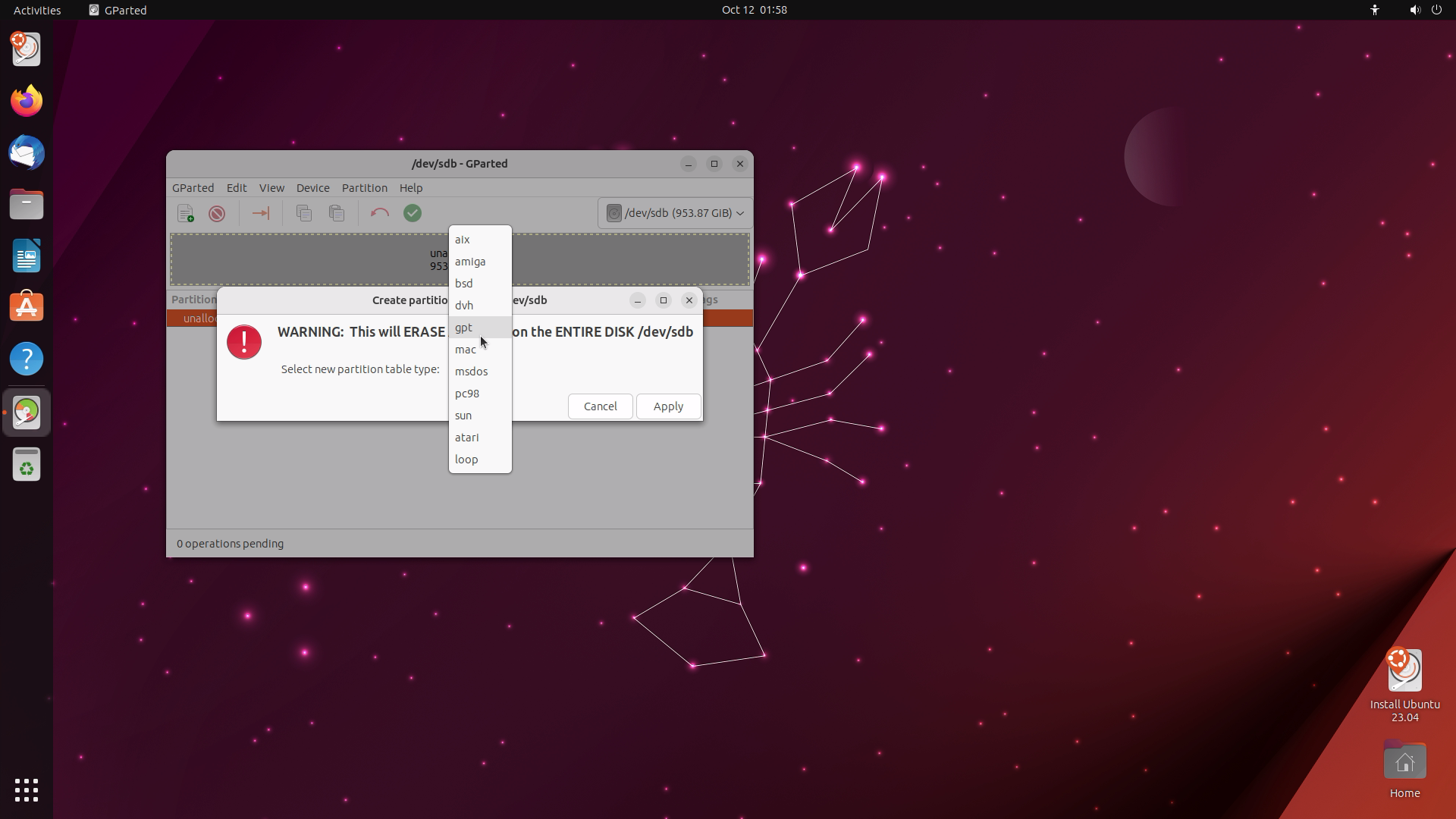Choose msdos from the partition type list
1456x819 pixels.
pos(480,372)
